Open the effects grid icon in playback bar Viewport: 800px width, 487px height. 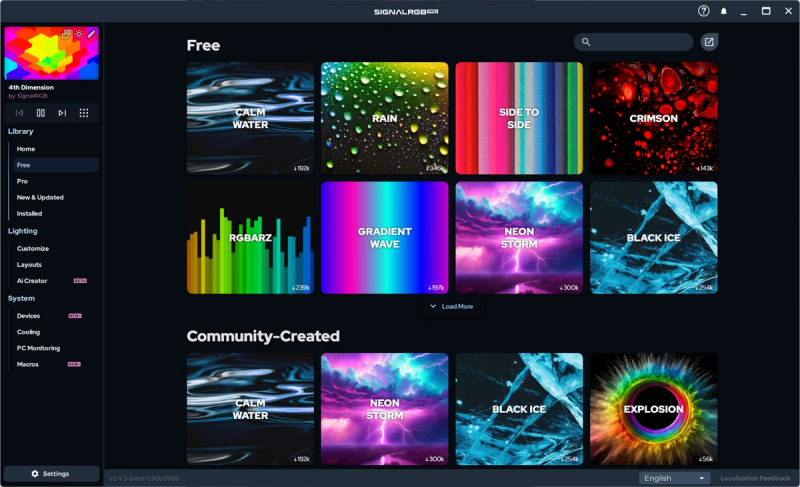[x=84, y=113]
